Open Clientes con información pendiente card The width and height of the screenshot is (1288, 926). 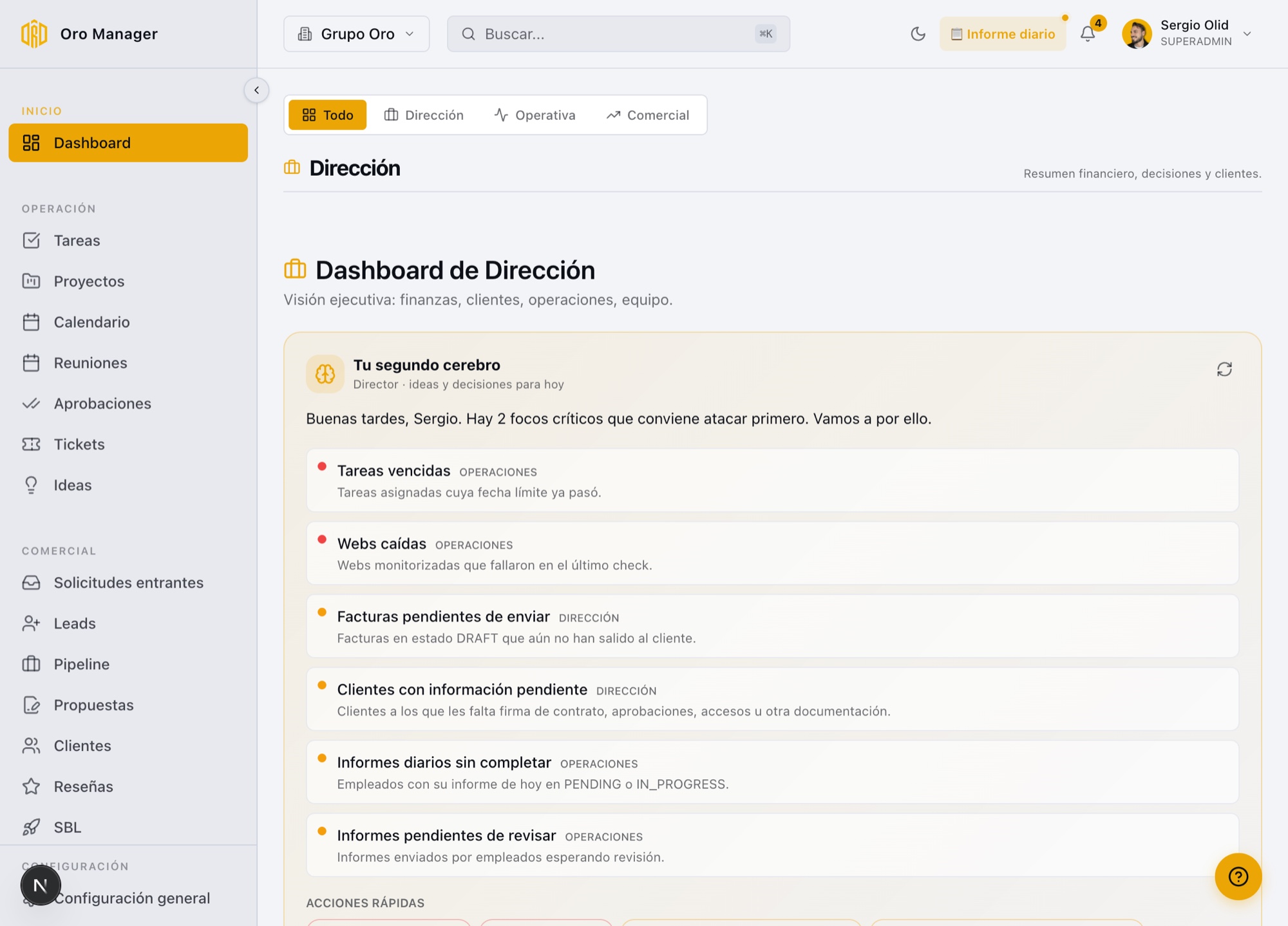coord(772,699)
